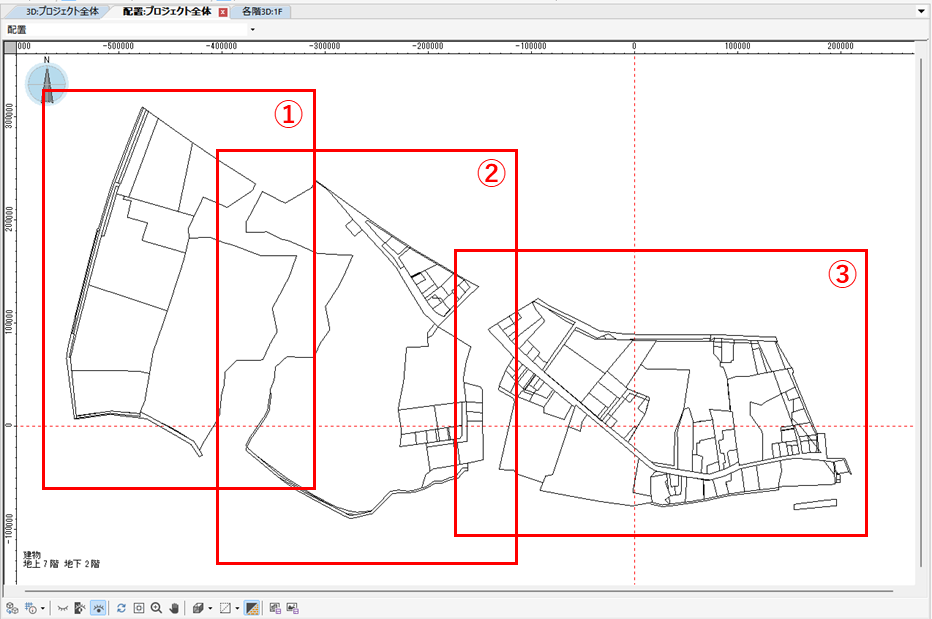Click the 3D cube view icon
932x619 pixels.
click(199, 608)
